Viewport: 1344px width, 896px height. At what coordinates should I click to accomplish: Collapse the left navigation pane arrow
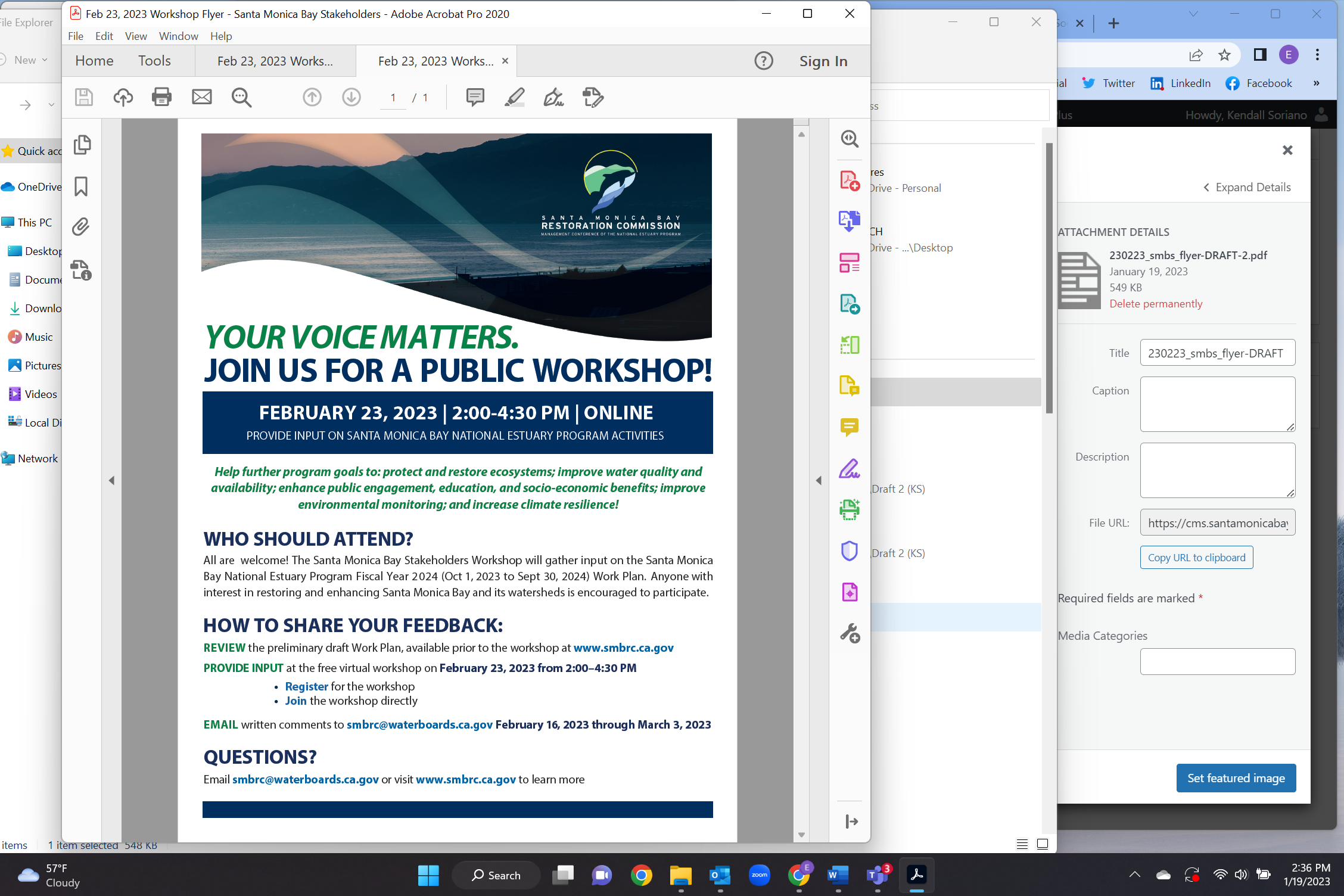point(111,480)
